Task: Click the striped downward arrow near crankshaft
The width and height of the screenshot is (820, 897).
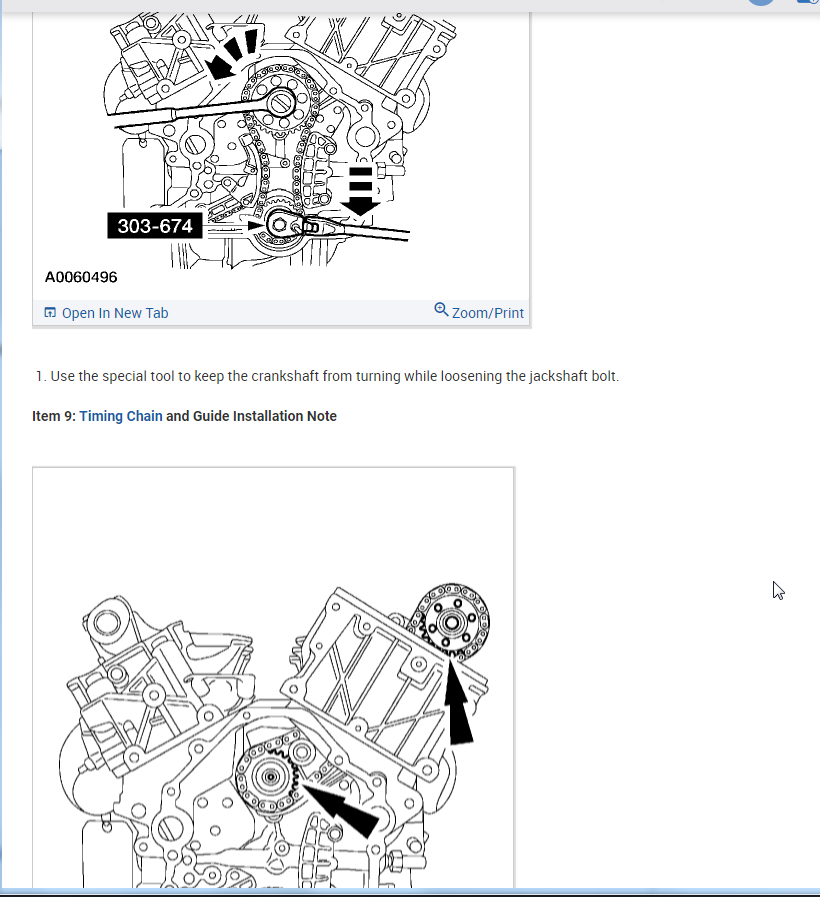Action: point(360,191)
